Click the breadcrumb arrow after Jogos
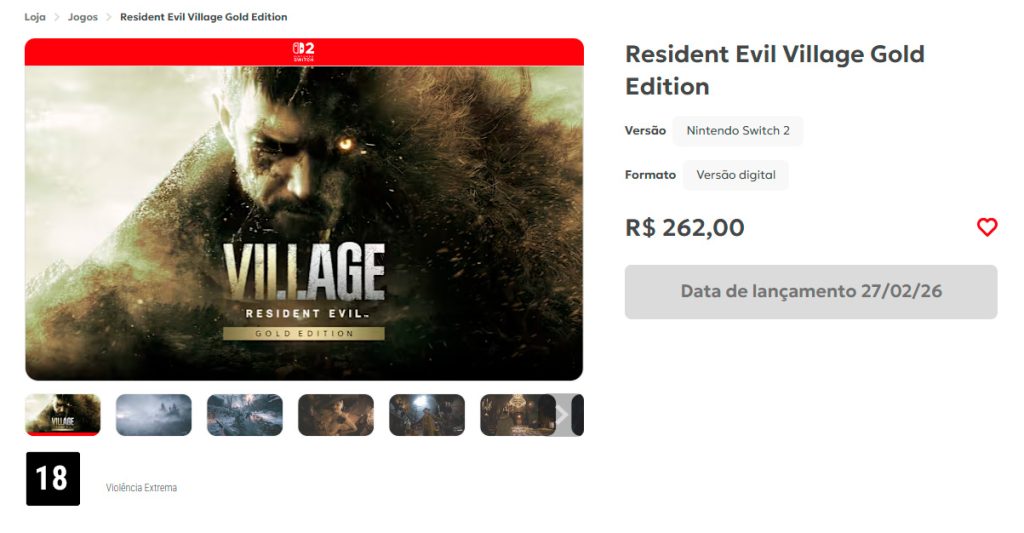The width and height of the screenshot is (1024, 533). tap(109, 17)
